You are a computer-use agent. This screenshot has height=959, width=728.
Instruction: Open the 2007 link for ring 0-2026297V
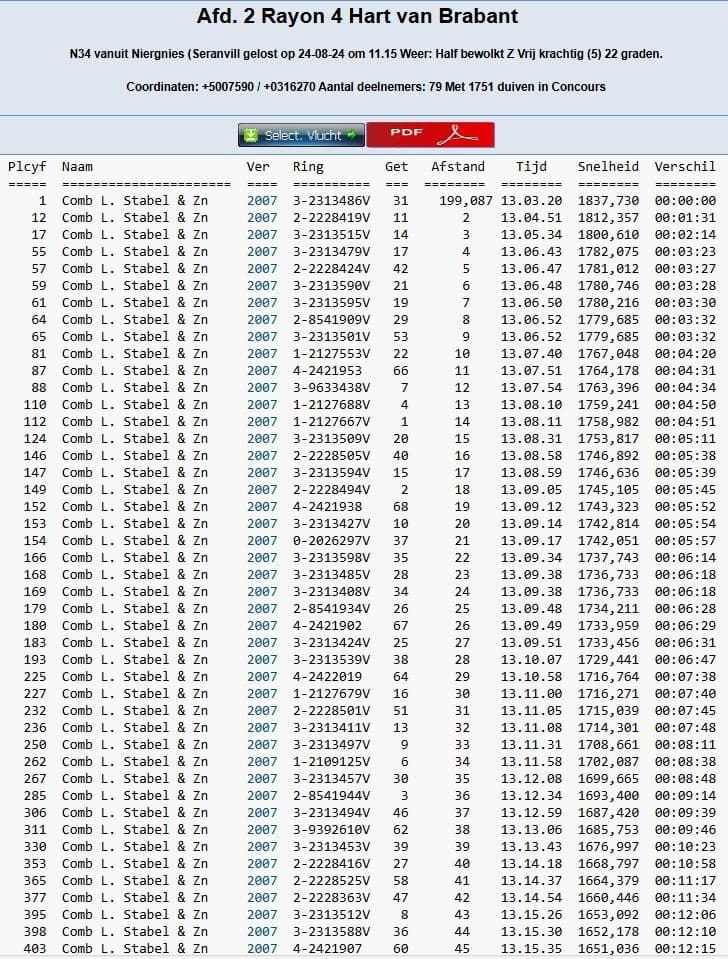pos(262,541)
